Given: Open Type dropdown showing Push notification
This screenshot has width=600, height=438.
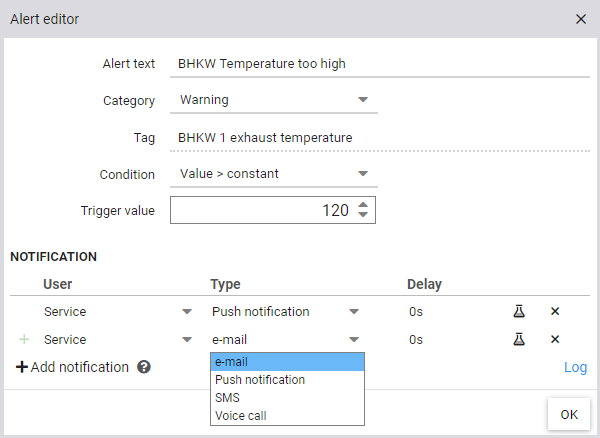Looking at the screenshot, I should pos(285,312).
